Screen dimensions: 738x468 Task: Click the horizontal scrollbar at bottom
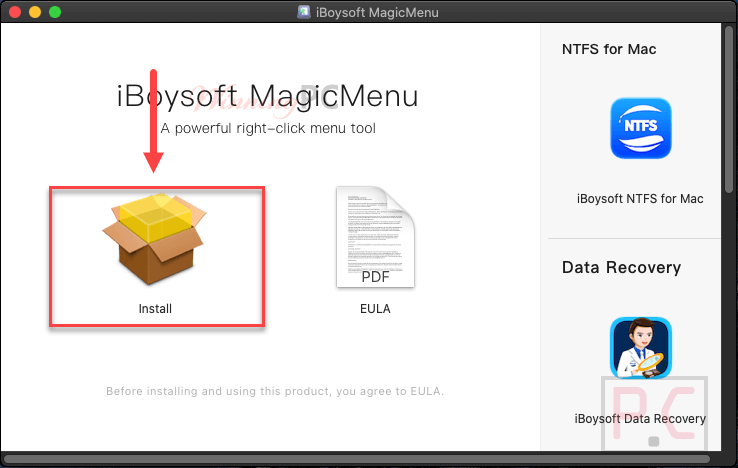coord(356,459)
